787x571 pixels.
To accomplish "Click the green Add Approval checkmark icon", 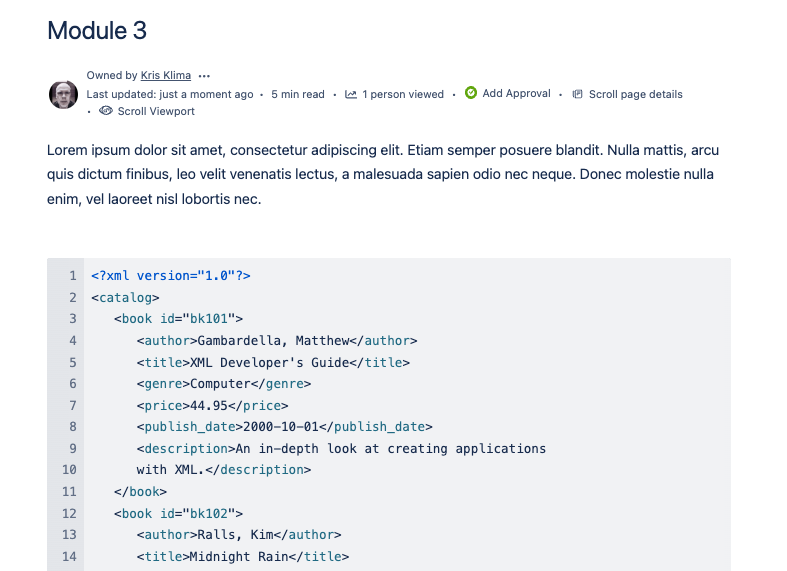I will click(x=471, y=93).
